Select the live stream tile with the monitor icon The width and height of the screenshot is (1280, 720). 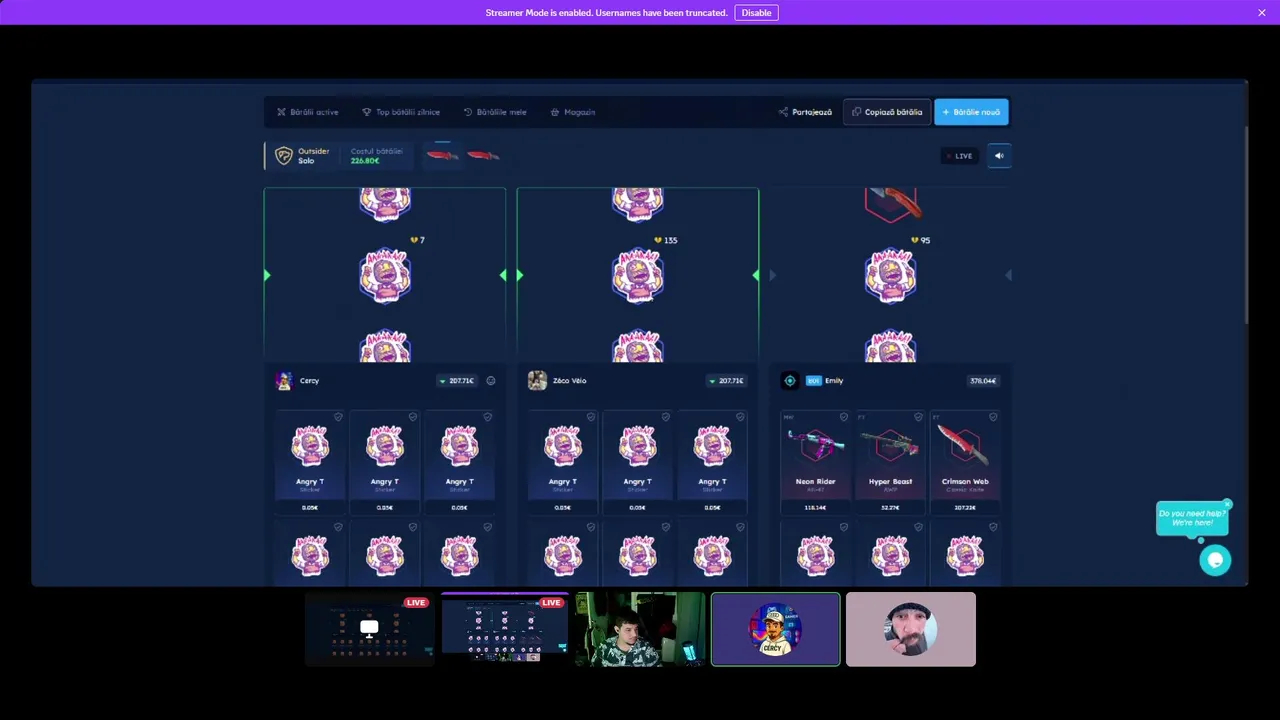tap(369, 629)
